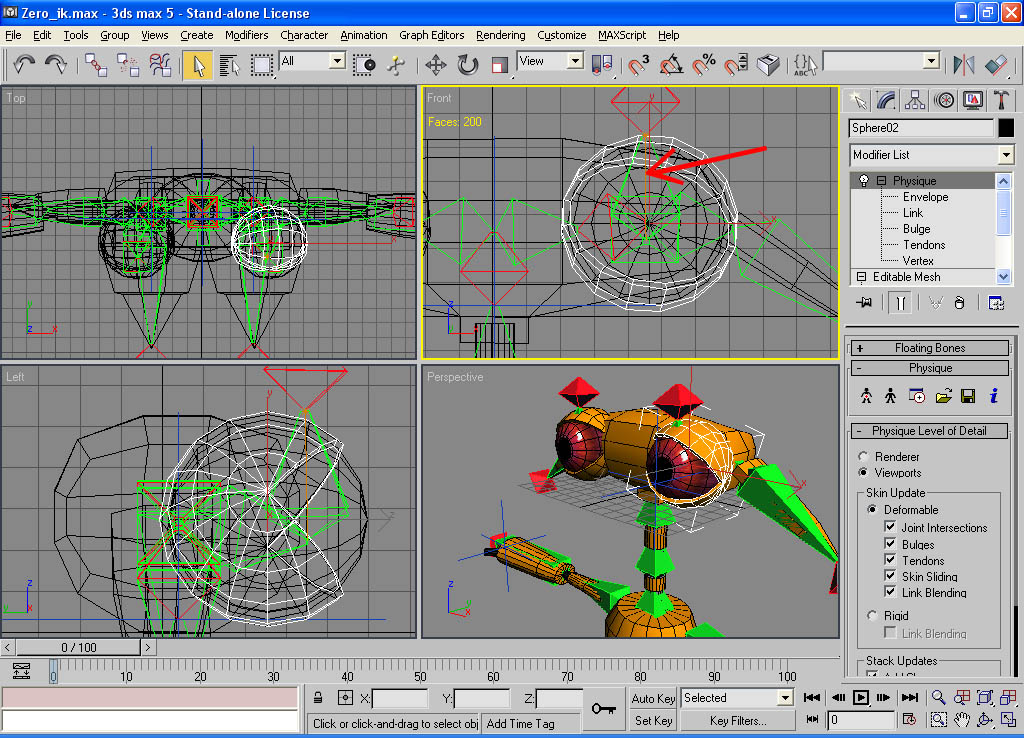Viewport: 1024px width, 738px height.
Task: Click Mirror Selected Objects tool
Action: (x=964, y=65)
